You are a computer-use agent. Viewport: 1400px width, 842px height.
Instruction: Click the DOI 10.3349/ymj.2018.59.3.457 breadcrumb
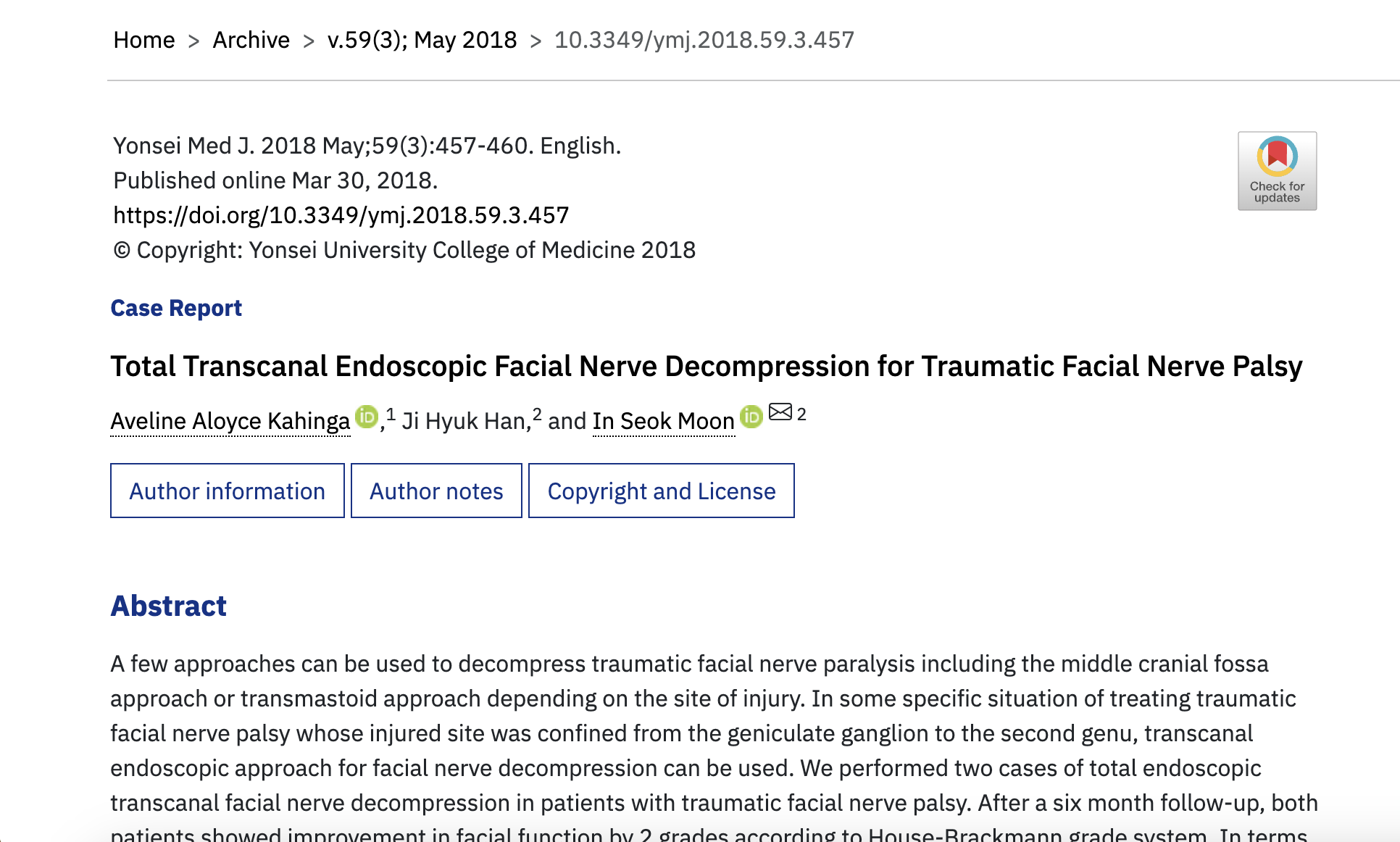pyautogui.click(x=704, y=40)
